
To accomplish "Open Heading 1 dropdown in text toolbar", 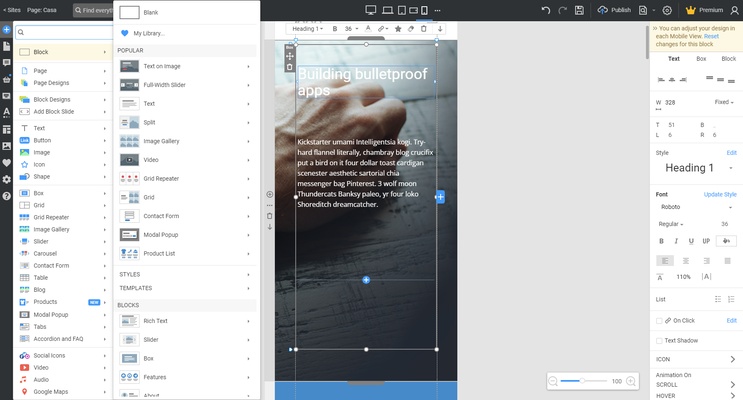I will pyautogui.click(x=307, y=29).
